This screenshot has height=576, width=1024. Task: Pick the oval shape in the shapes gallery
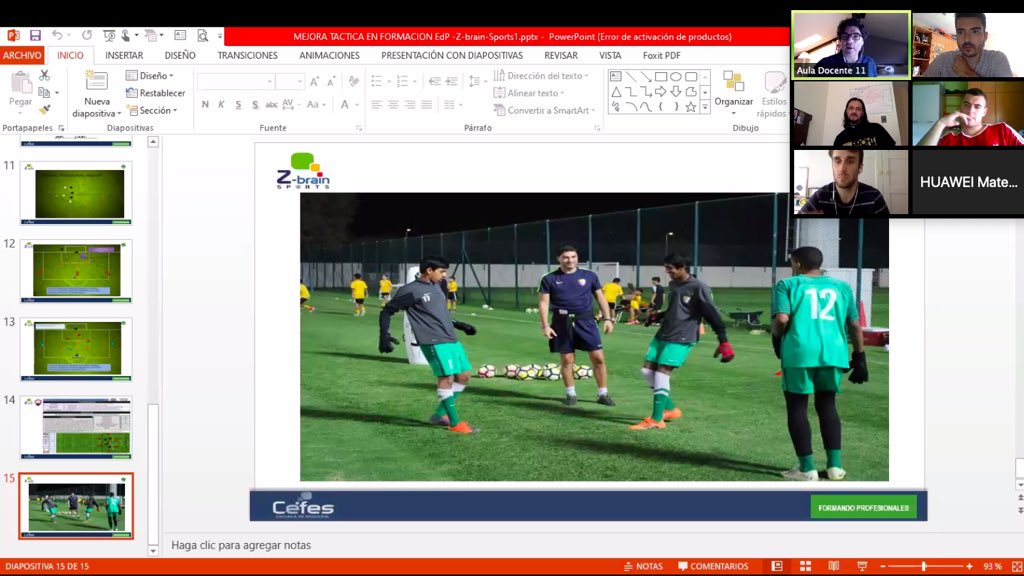click(x=676, y=77)
